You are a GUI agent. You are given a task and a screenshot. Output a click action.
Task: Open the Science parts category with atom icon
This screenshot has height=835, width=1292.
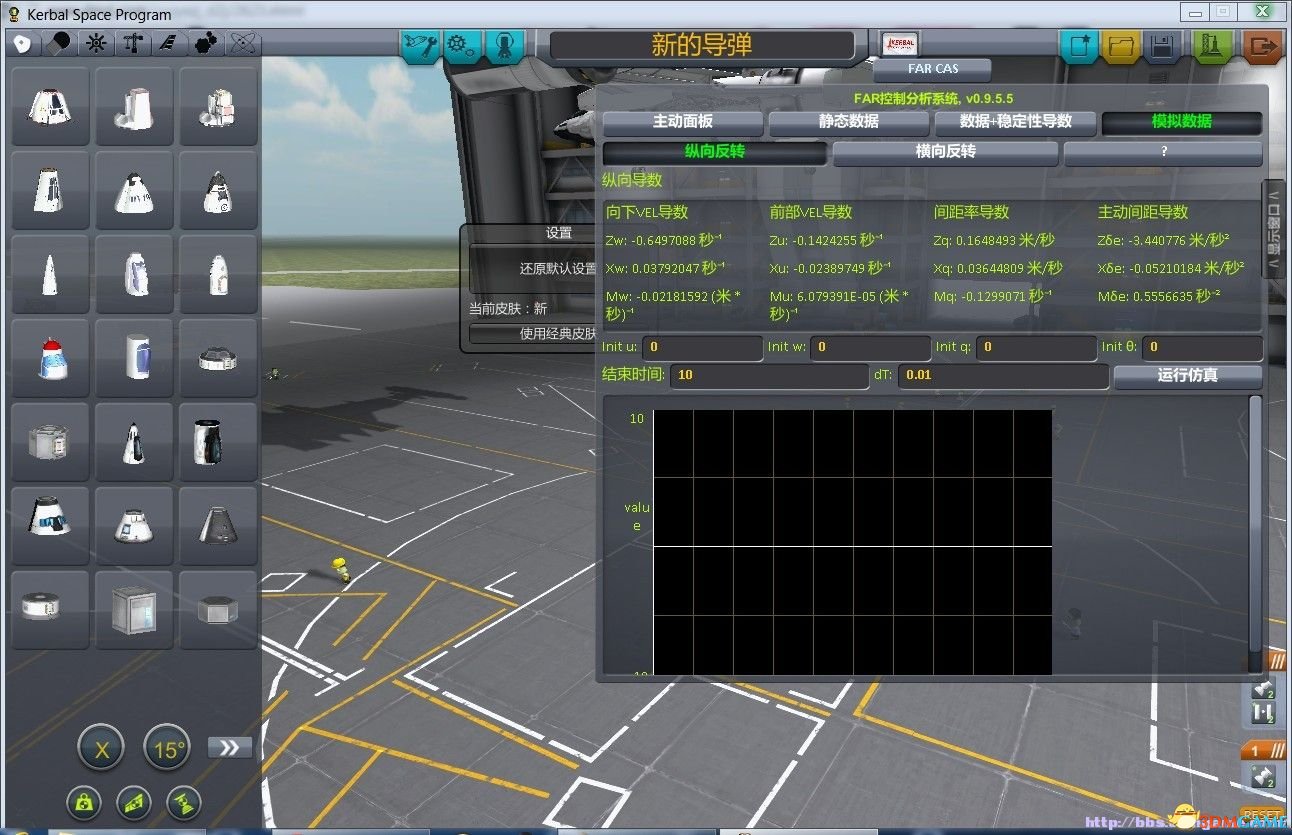coord(242,43)
